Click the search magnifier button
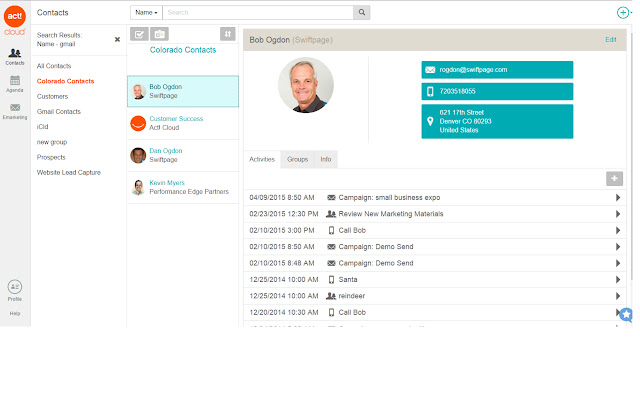 click(x=362, y=12)
